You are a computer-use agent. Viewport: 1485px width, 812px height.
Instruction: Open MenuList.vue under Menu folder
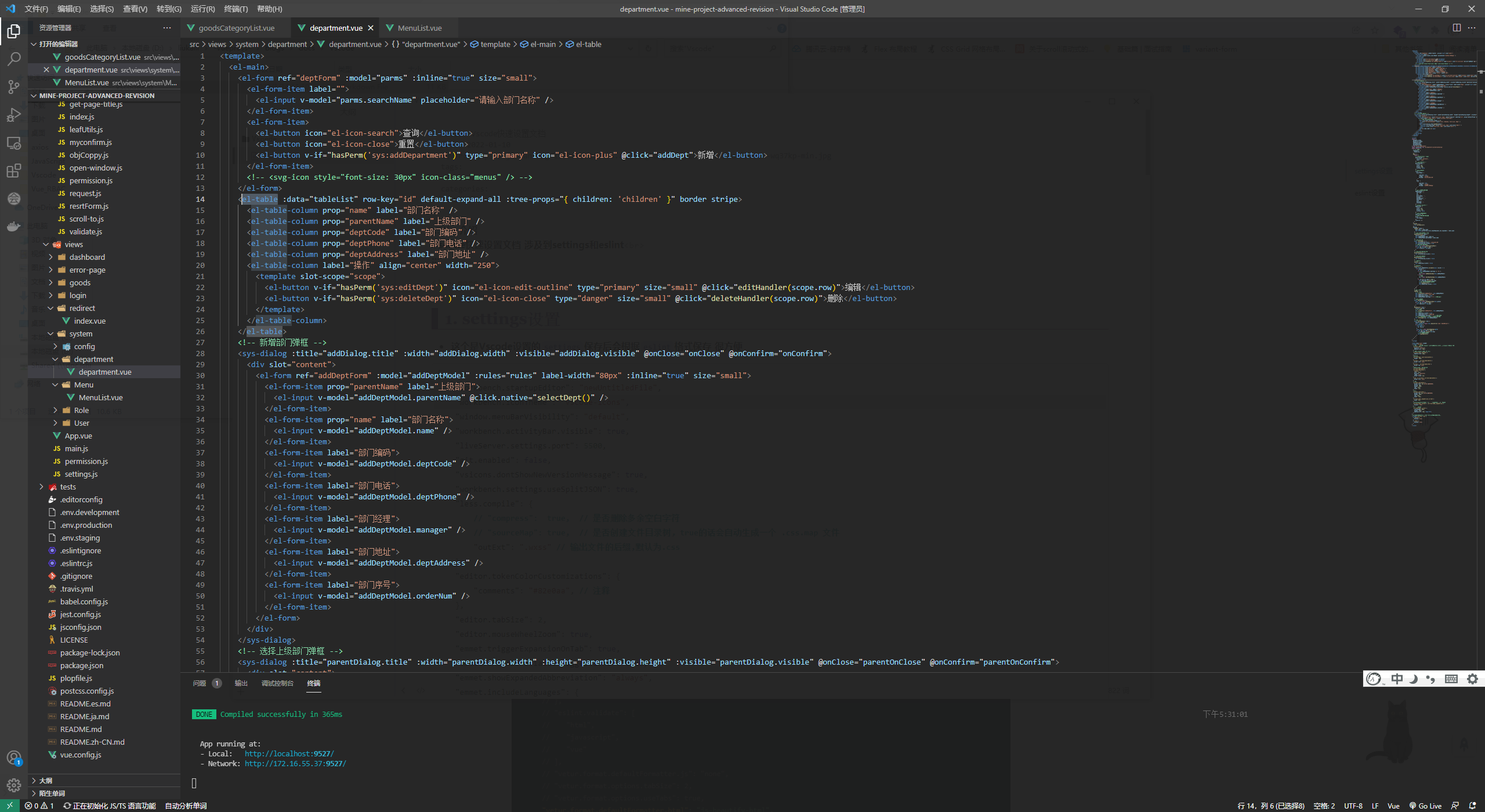pyautogui.click(x=100, y=397)
